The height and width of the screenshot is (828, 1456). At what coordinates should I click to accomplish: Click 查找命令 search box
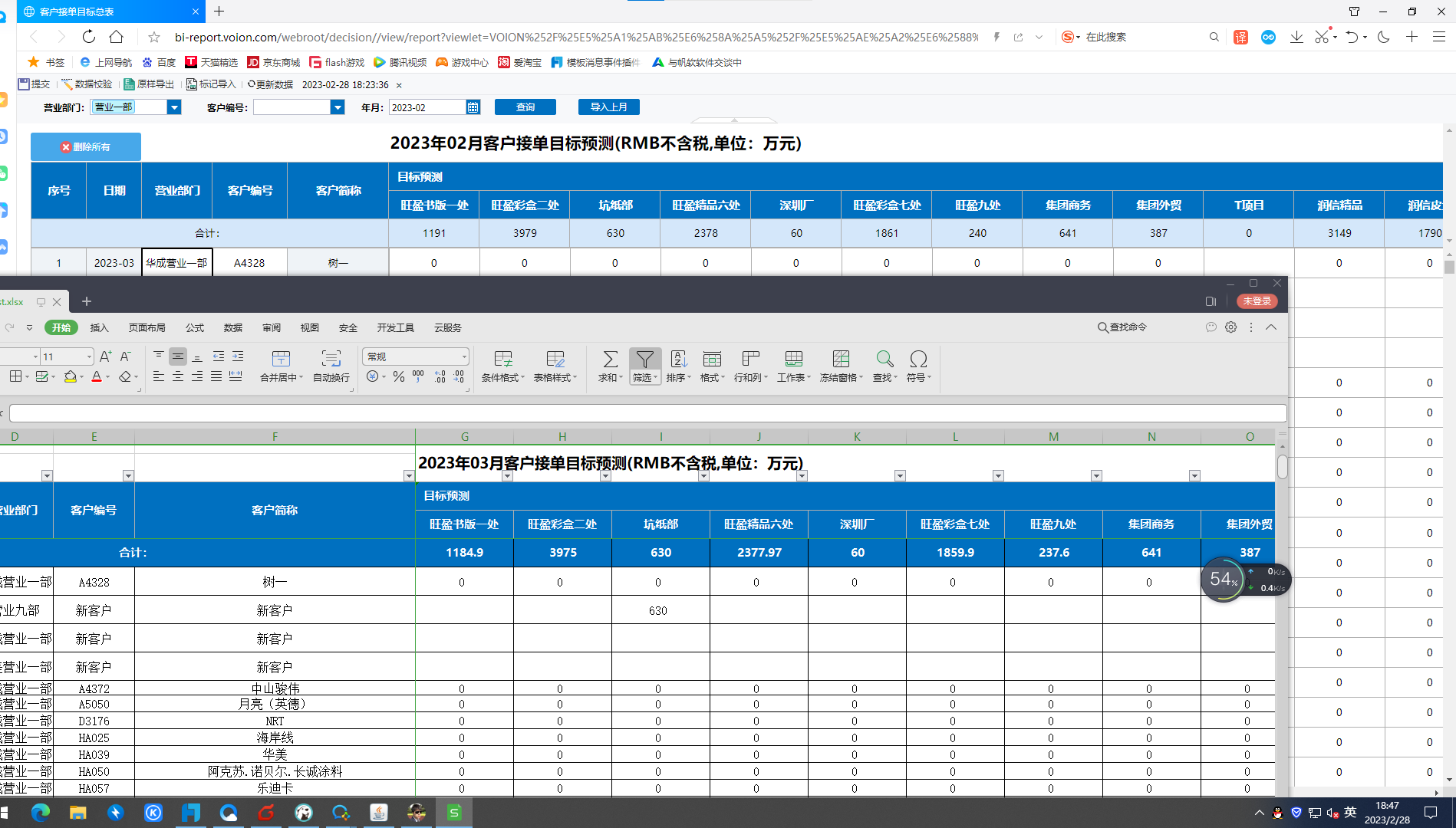click(x=1122, y=327)
